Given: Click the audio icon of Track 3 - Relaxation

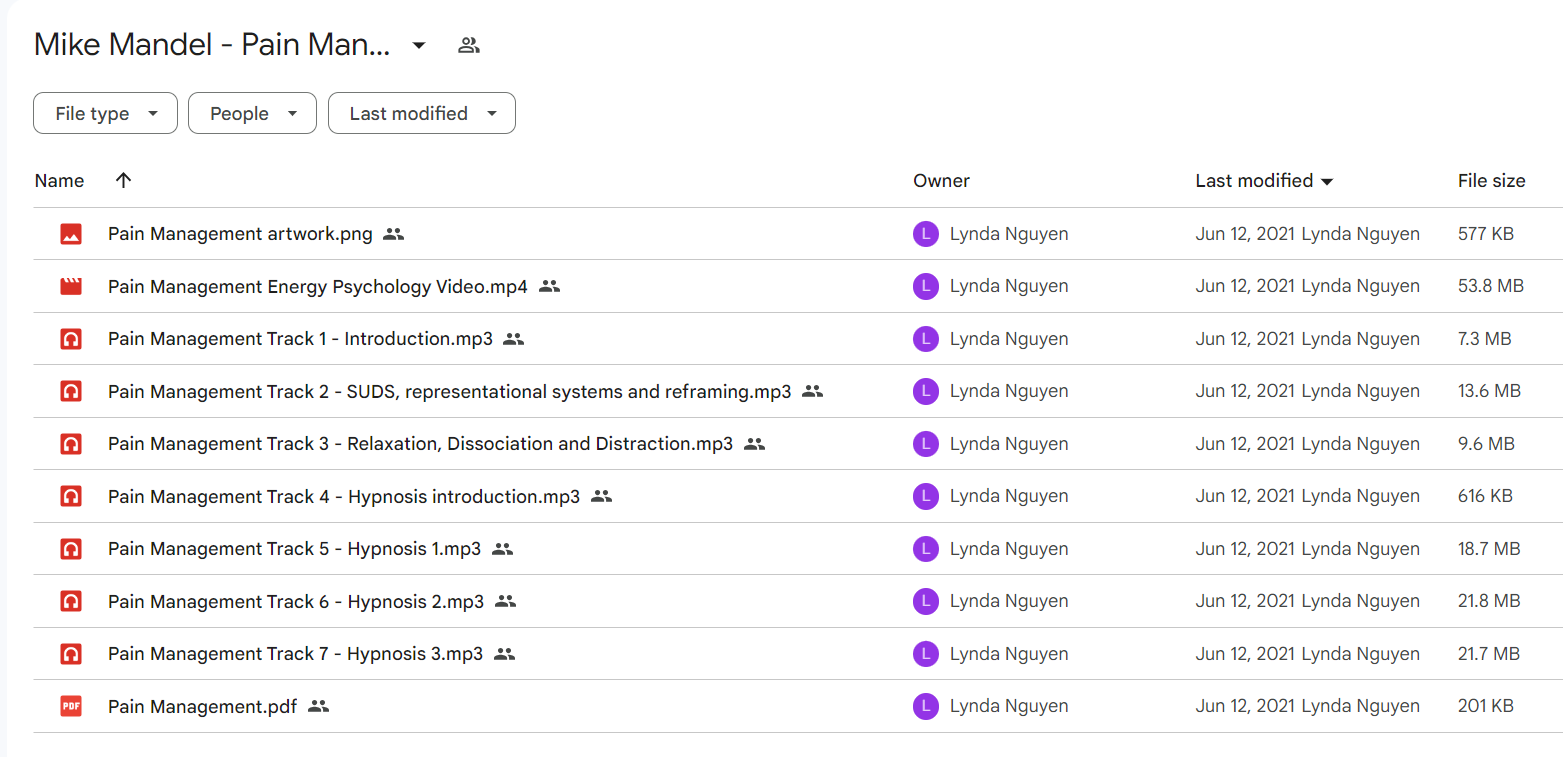Looking at the screenshot, I should [x=71, y=444].
